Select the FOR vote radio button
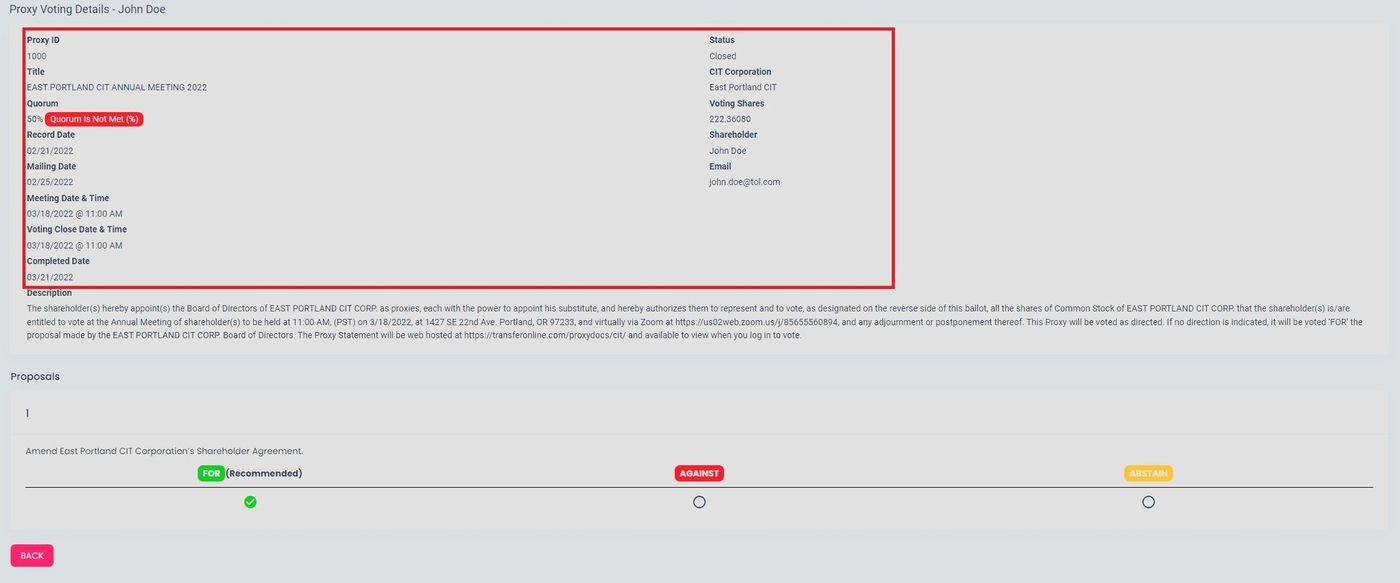The image size is (1400, 583). coord(250,502)
